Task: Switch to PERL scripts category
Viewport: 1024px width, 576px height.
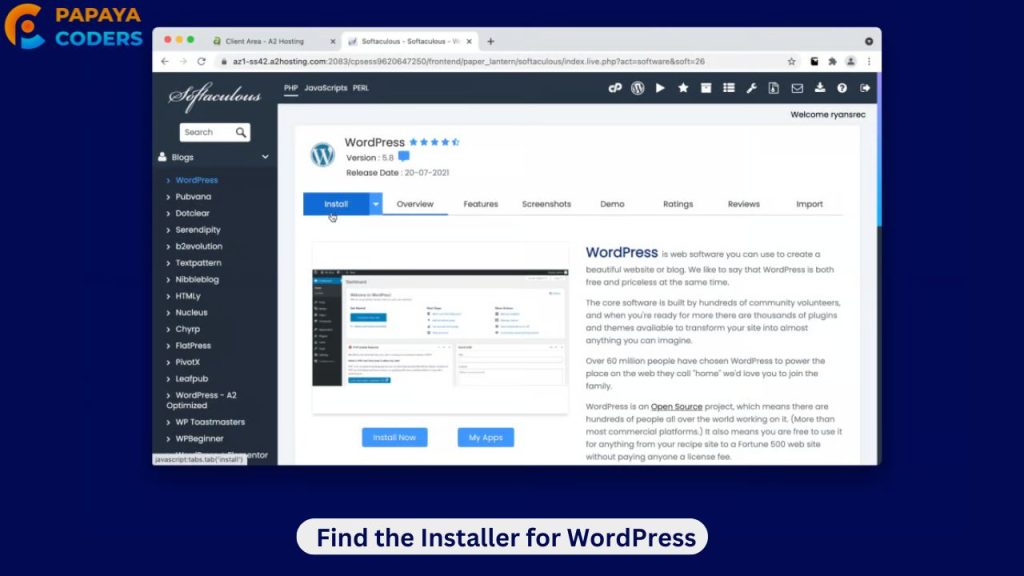Action: click(x=360, y=88)
